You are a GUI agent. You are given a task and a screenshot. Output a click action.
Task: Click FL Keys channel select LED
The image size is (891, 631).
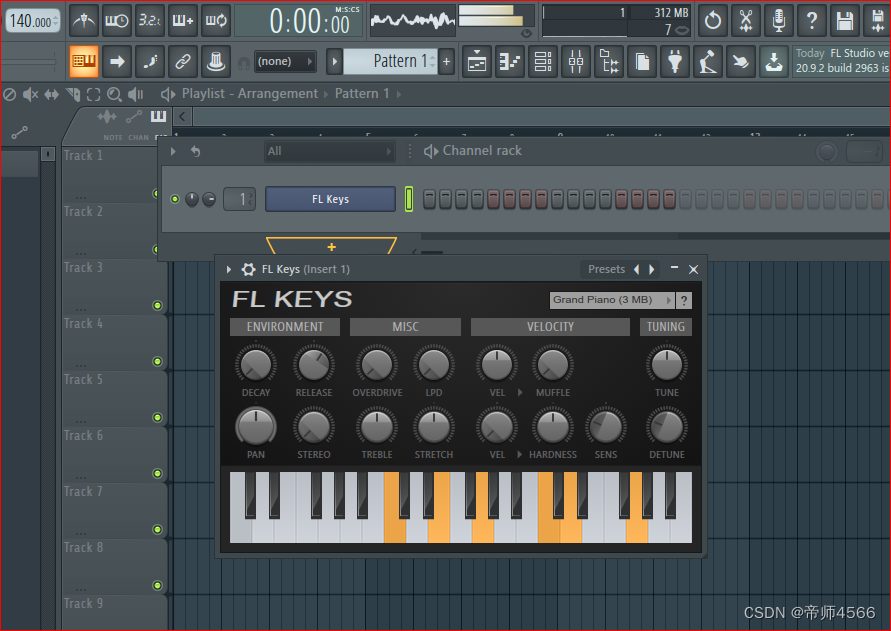[409, 199]
